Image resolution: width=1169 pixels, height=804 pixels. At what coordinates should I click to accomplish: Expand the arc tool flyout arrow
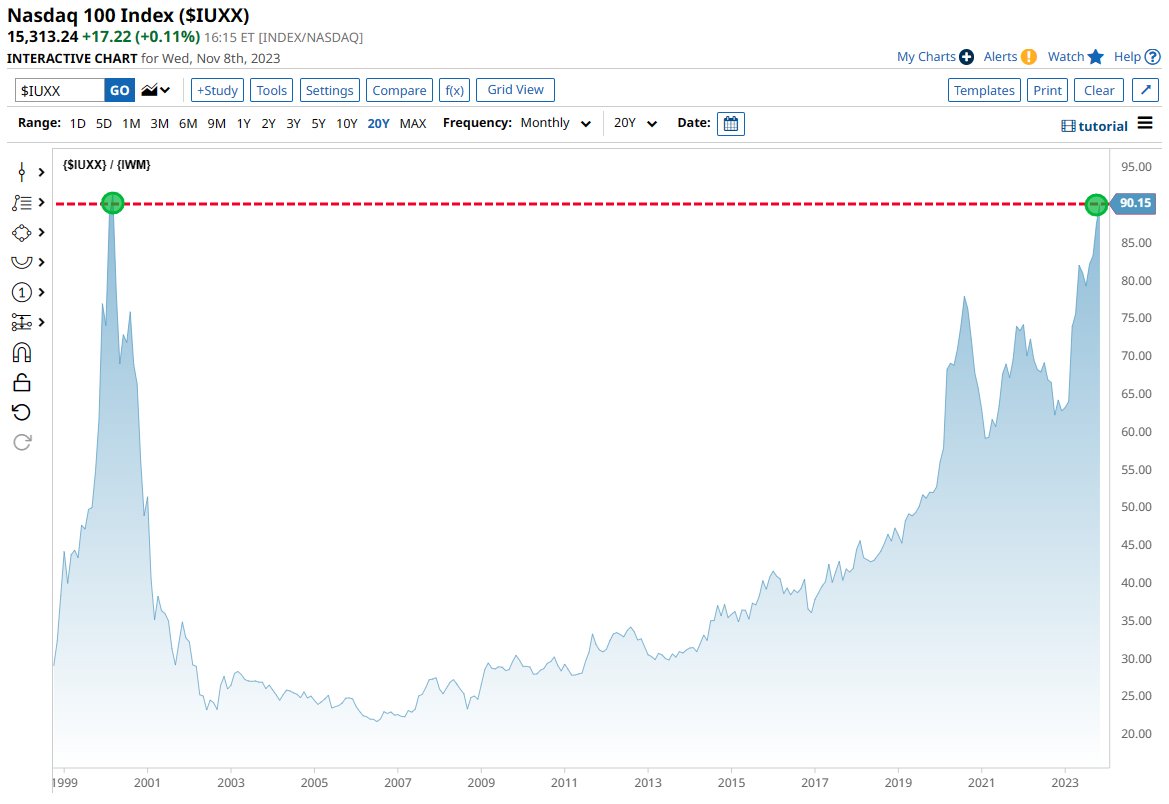pos(42,263)
